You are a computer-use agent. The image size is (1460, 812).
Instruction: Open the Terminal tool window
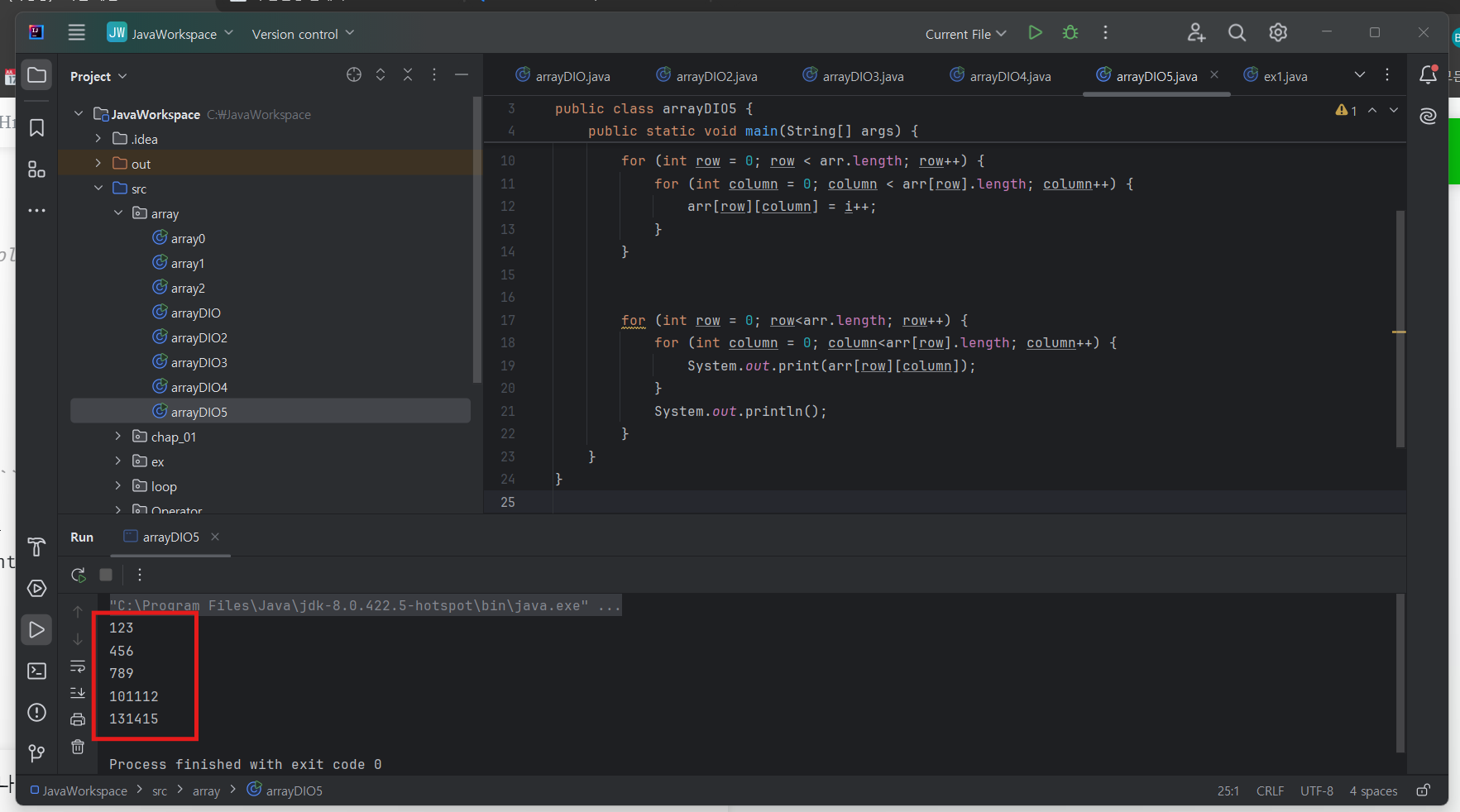[36, 671]
